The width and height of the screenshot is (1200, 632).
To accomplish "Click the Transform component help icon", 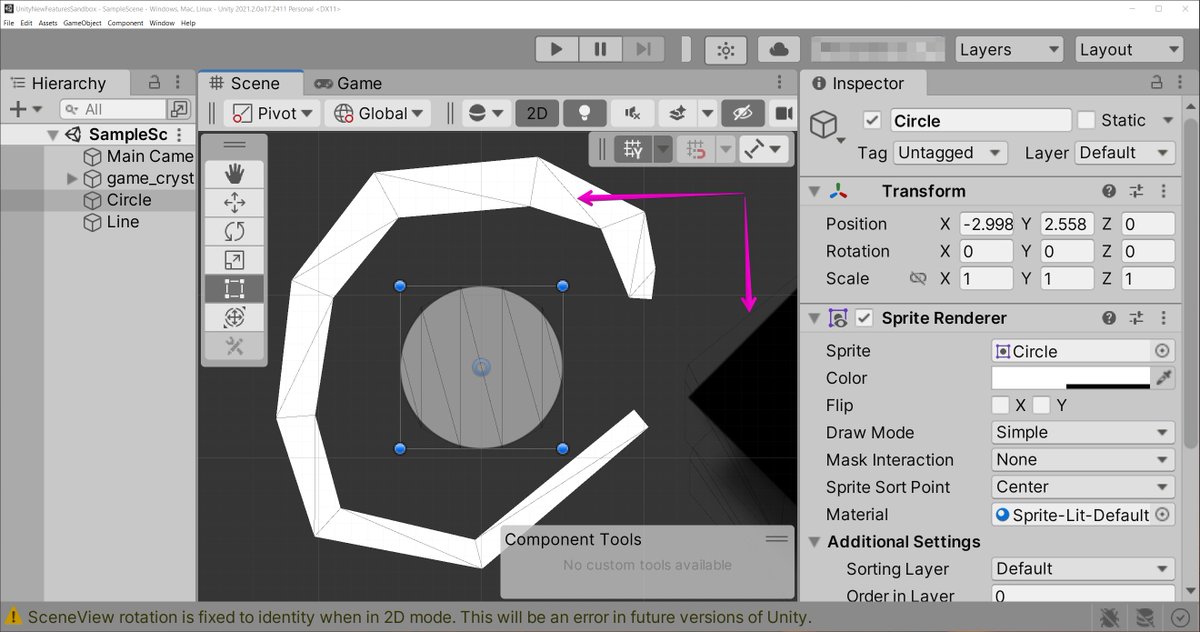I will 1108,190.
